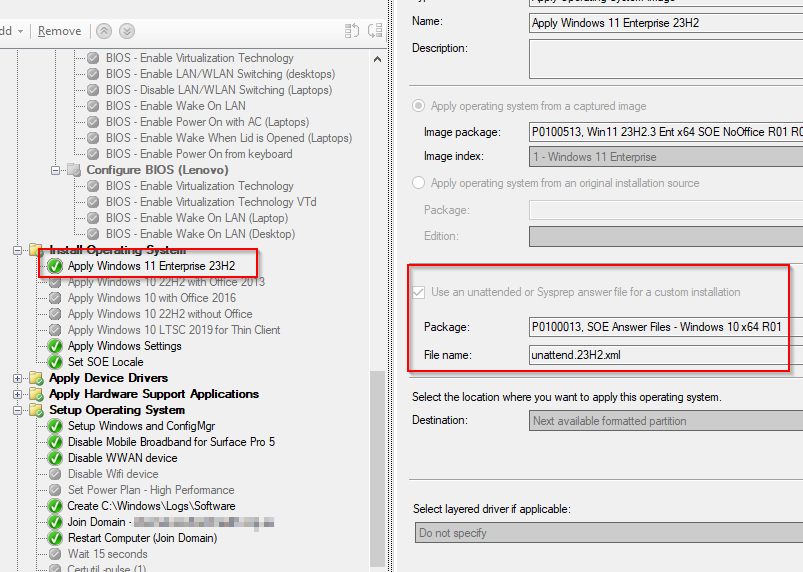This screenshot has width=803, height=572.
Task: Select BIOS - Disable LAN/WLAN Switching (Laptops)
Action: pos(219,90)
